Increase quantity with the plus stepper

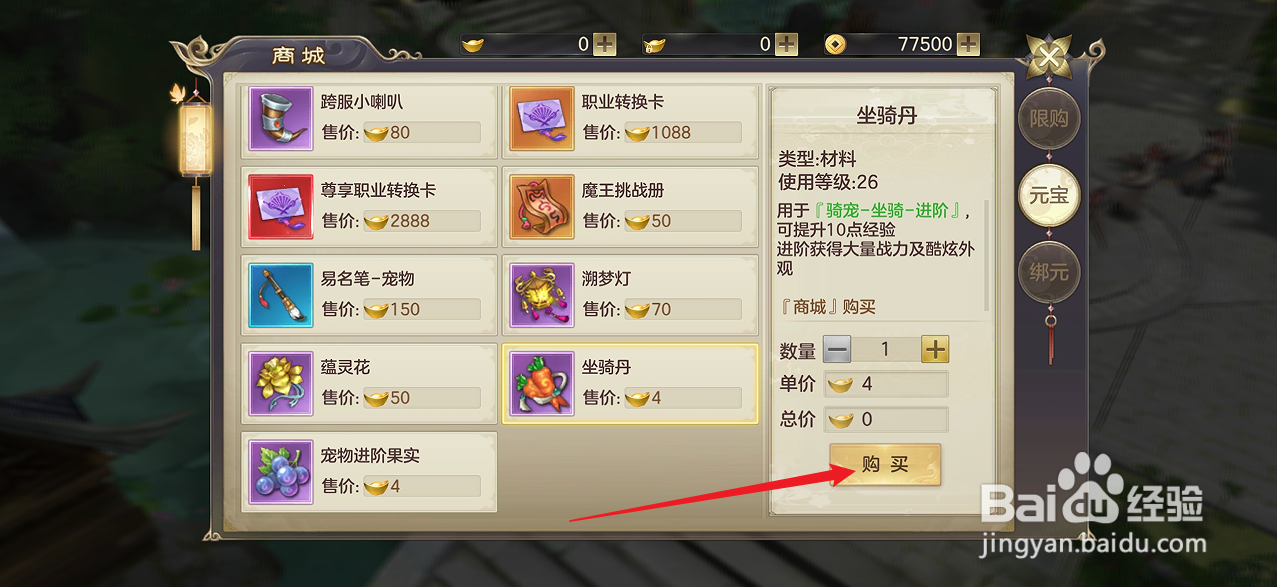[935, 349]
